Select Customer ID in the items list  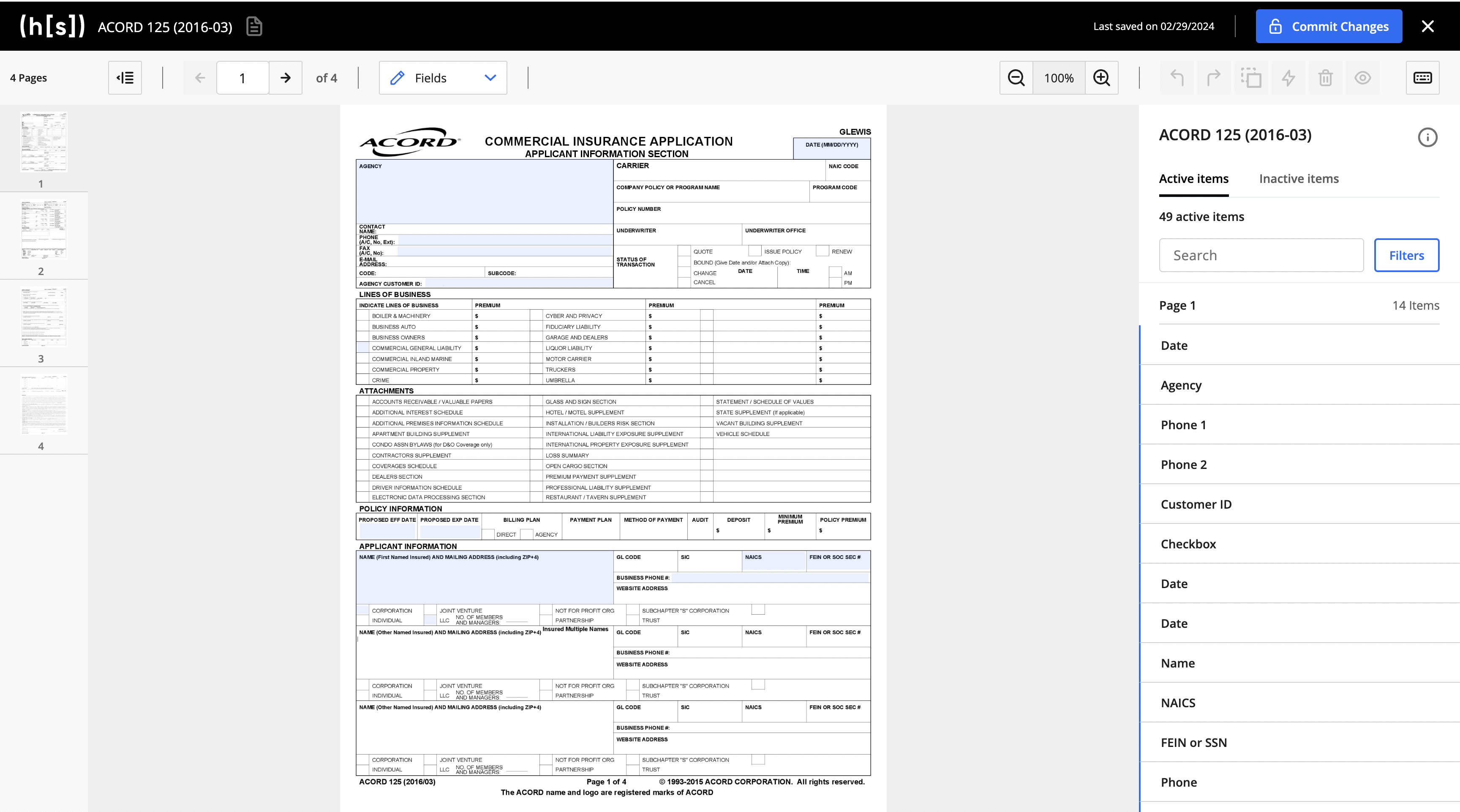pos(1196,504)
